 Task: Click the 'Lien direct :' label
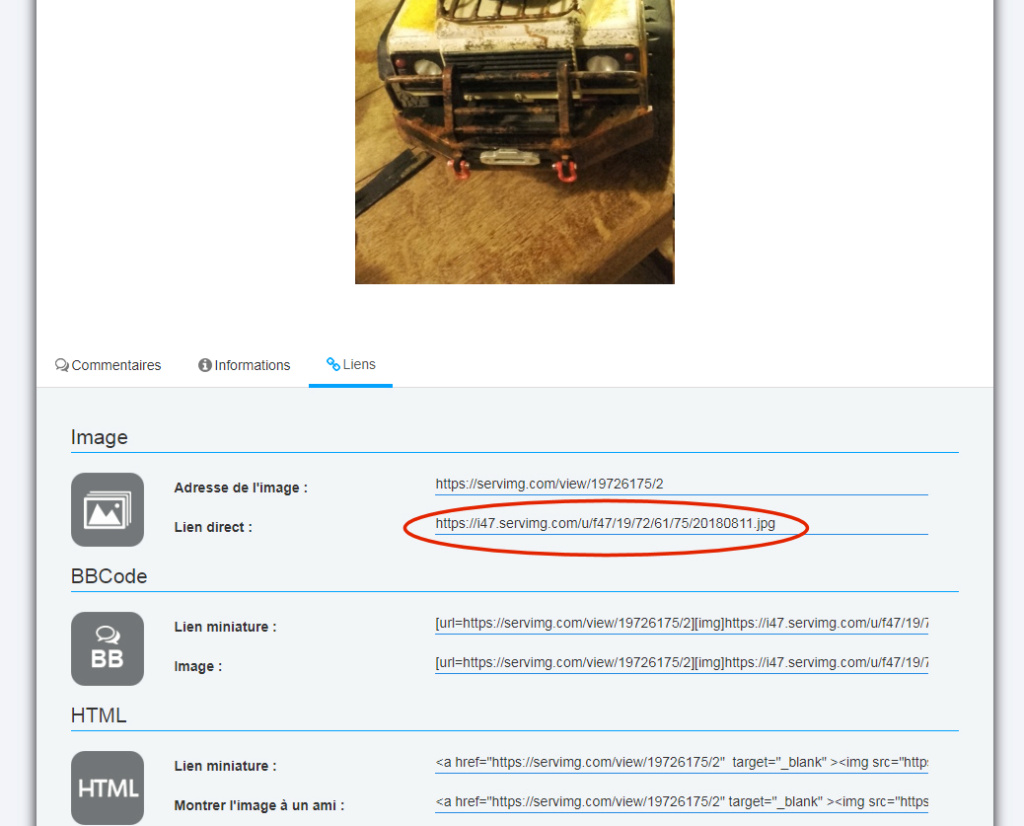(x=213, y=527)
